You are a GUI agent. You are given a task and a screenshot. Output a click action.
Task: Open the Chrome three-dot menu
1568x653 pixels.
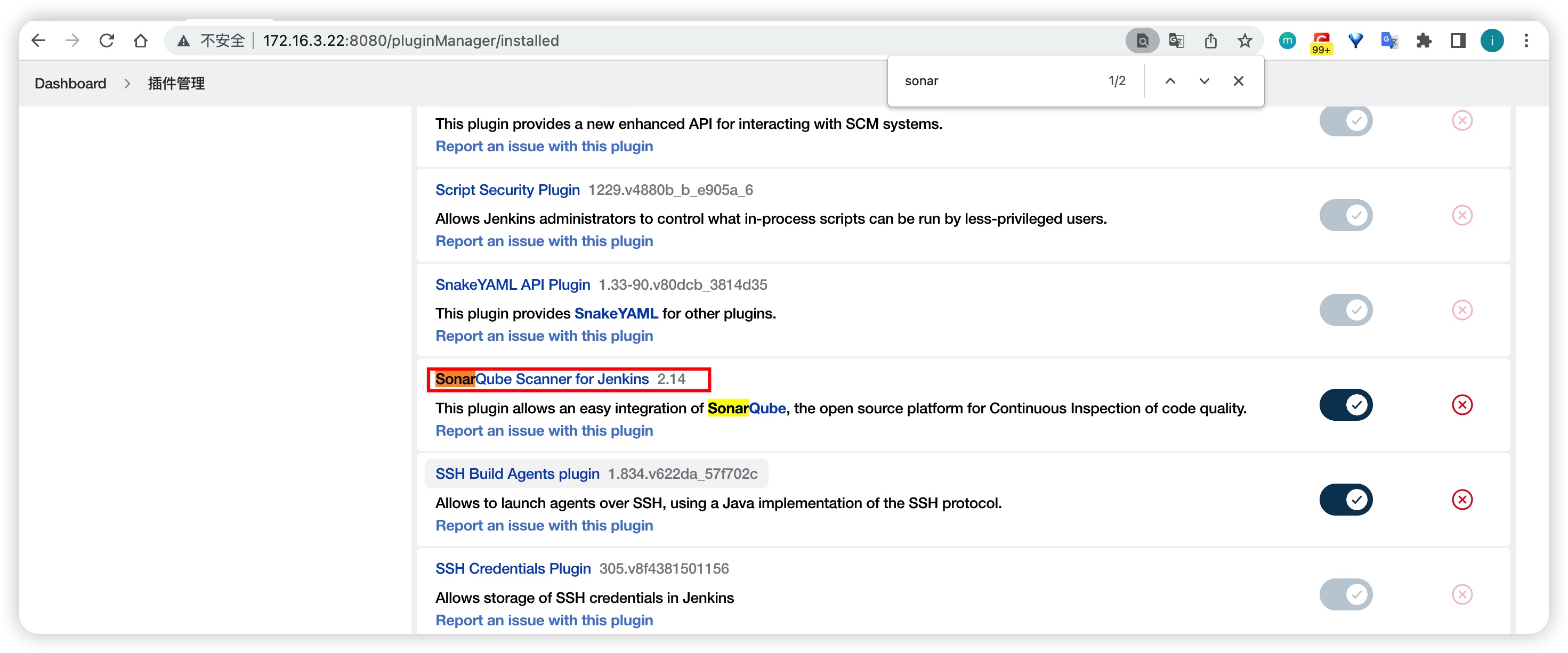(x=1526, y=41)
